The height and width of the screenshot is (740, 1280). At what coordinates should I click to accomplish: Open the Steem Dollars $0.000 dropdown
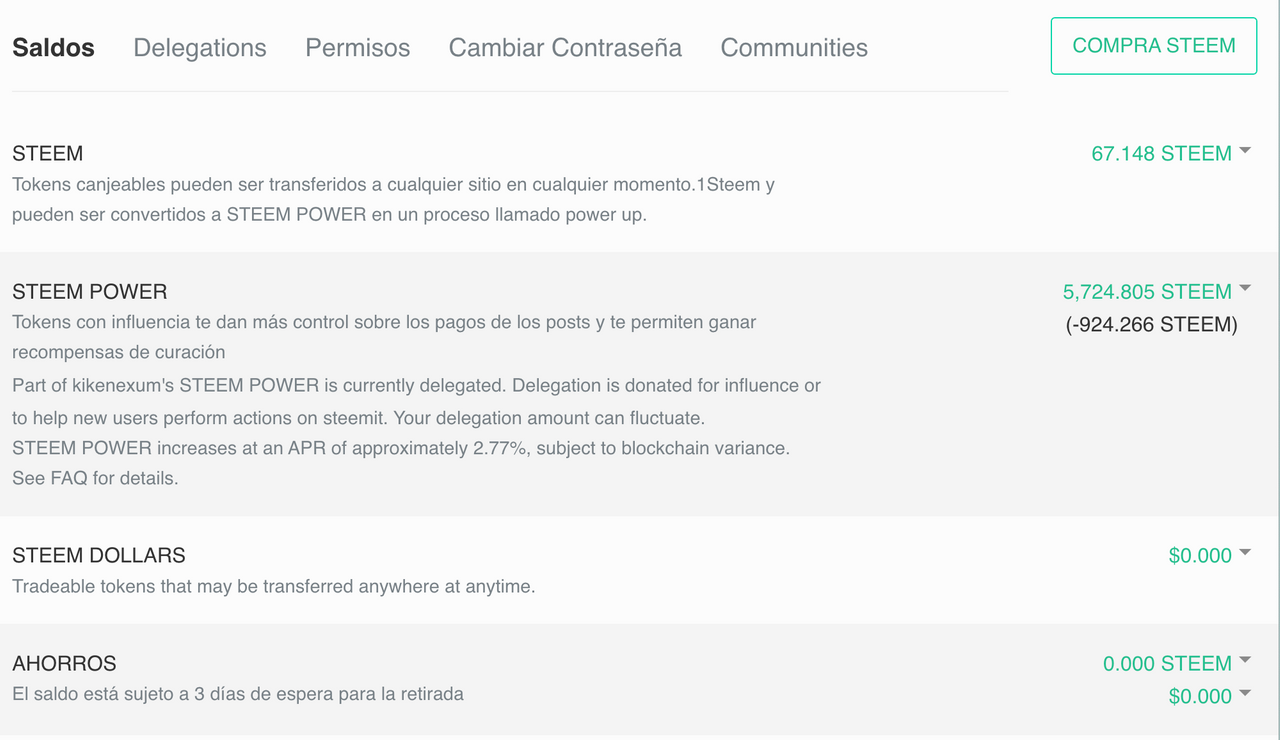point(1209,555)
